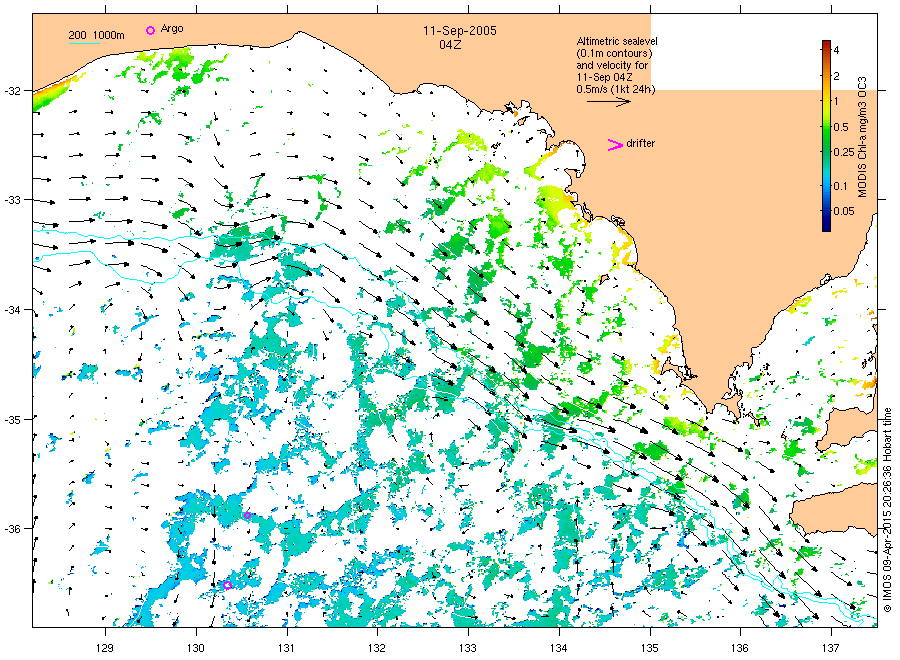Screen dimensions: 900x660
Task: Click the longitude label 129
Action: (105, 649)
